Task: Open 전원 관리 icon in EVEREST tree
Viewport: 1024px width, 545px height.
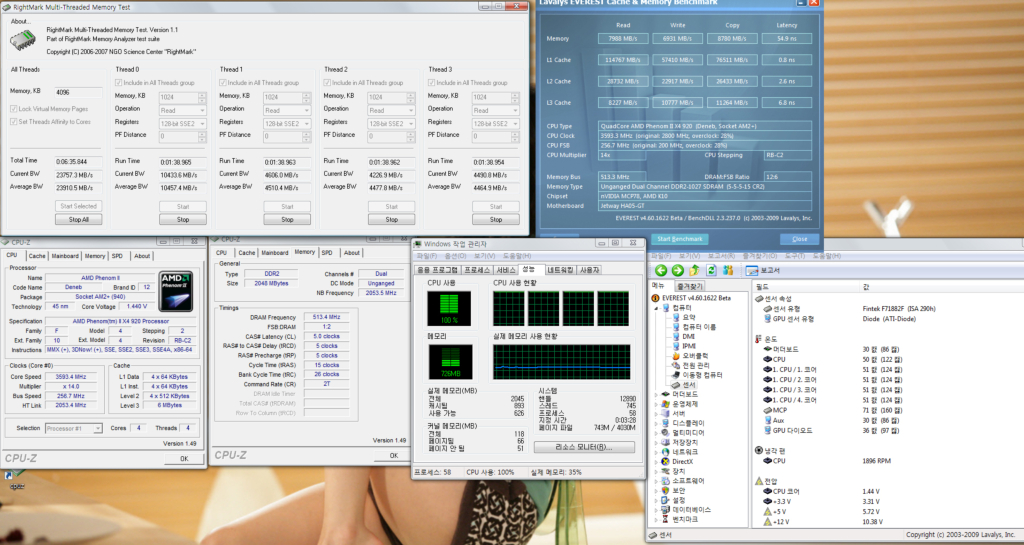Action: 676,366
